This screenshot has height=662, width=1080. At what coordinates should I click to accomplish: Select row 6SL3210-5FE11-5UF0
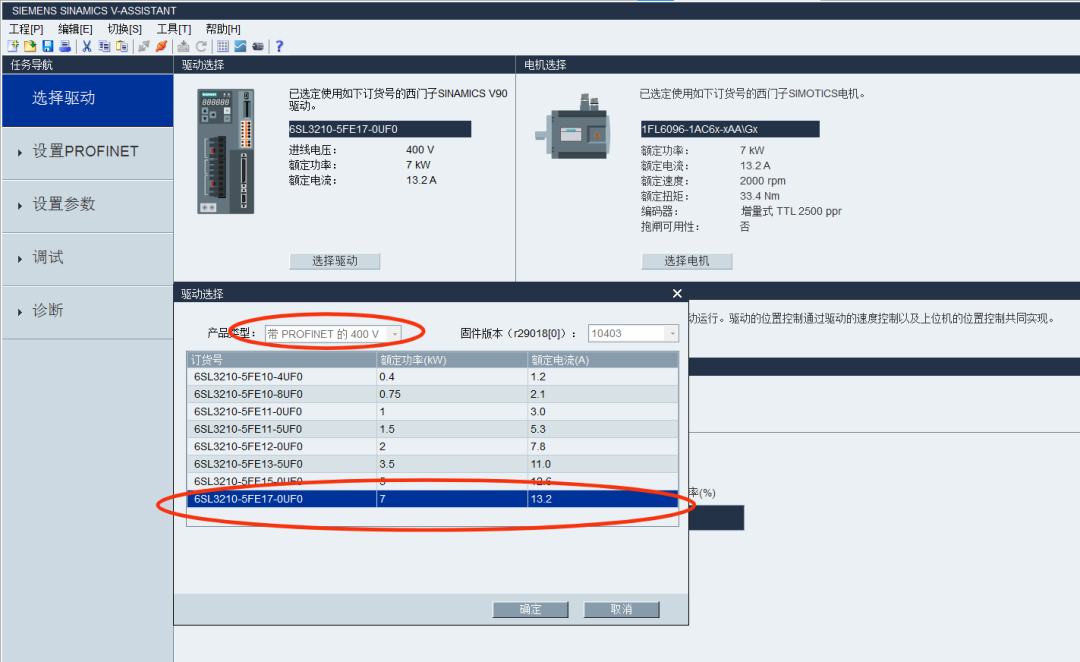433,429
